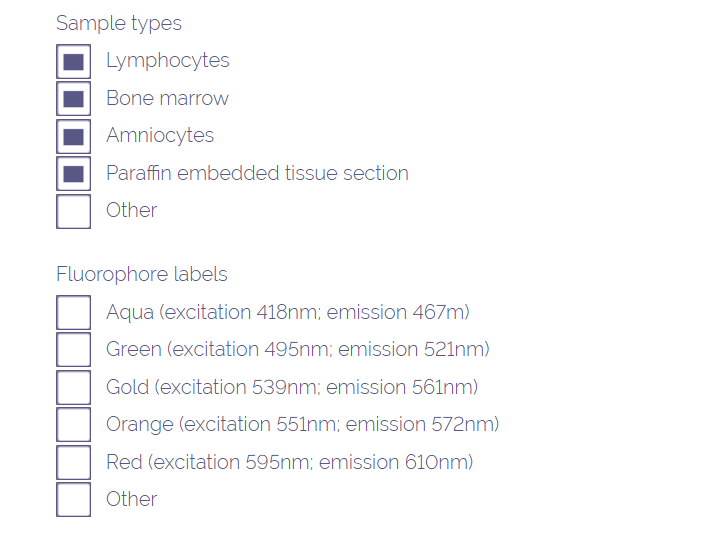Click Orange excitation 551nm label text
Viewport: 702px width, 552px height.
(302, 424)
